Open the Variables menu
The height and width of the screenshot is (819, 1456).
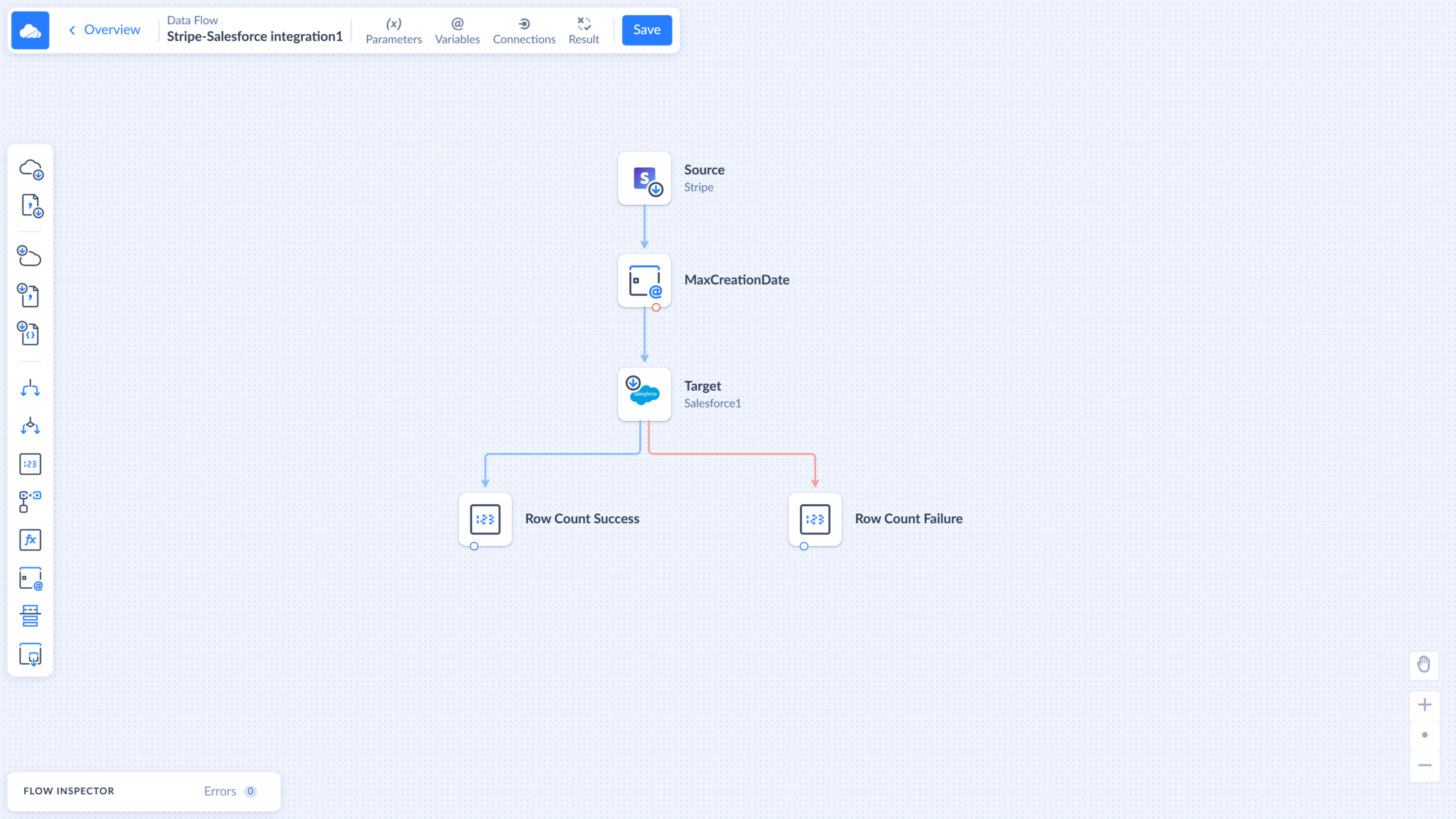point(457,31)
